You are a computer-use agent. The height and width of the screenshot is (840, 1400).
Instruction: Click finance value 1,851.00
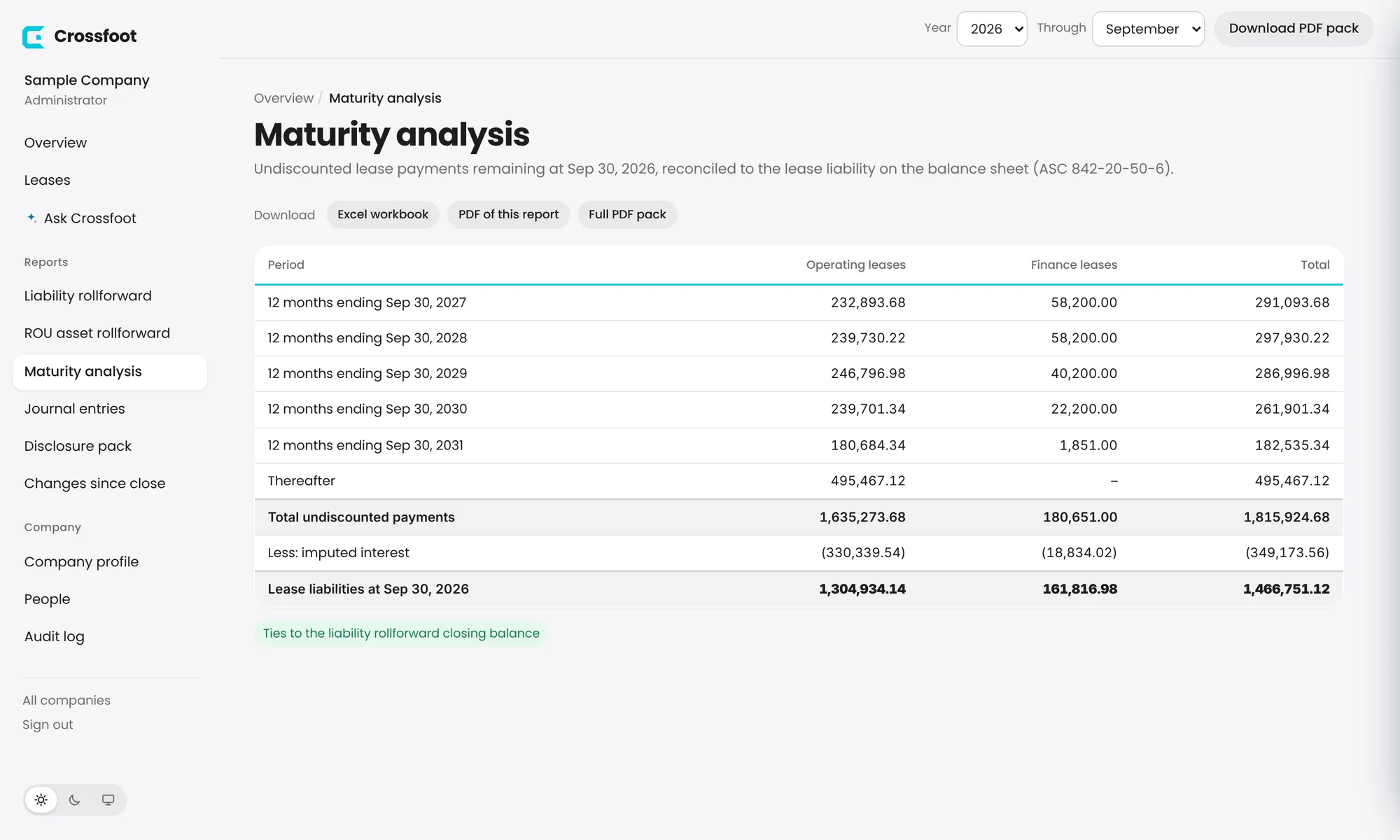click(1088, 445)
